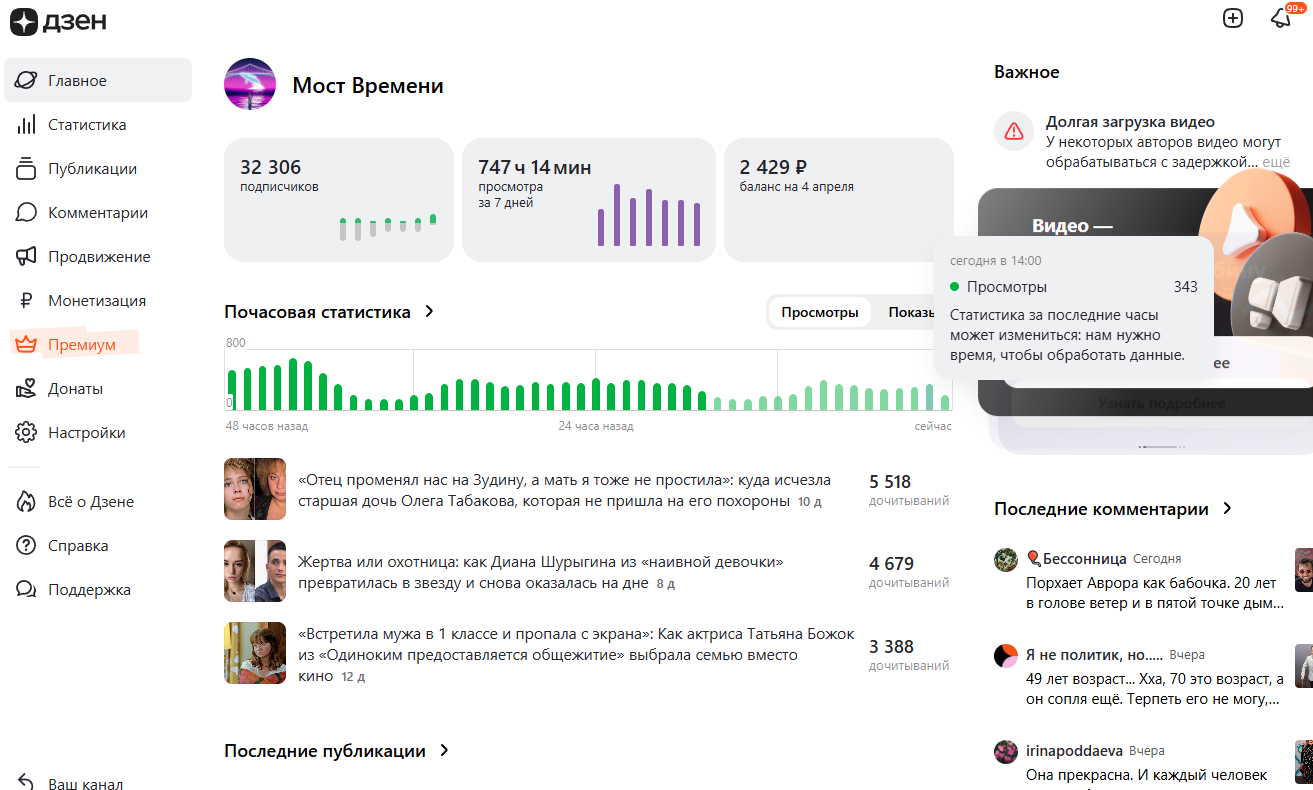Expand Последние комментарии via its chevron
This screenshot has width=1313, height=790.
[x=1228, y=509]
